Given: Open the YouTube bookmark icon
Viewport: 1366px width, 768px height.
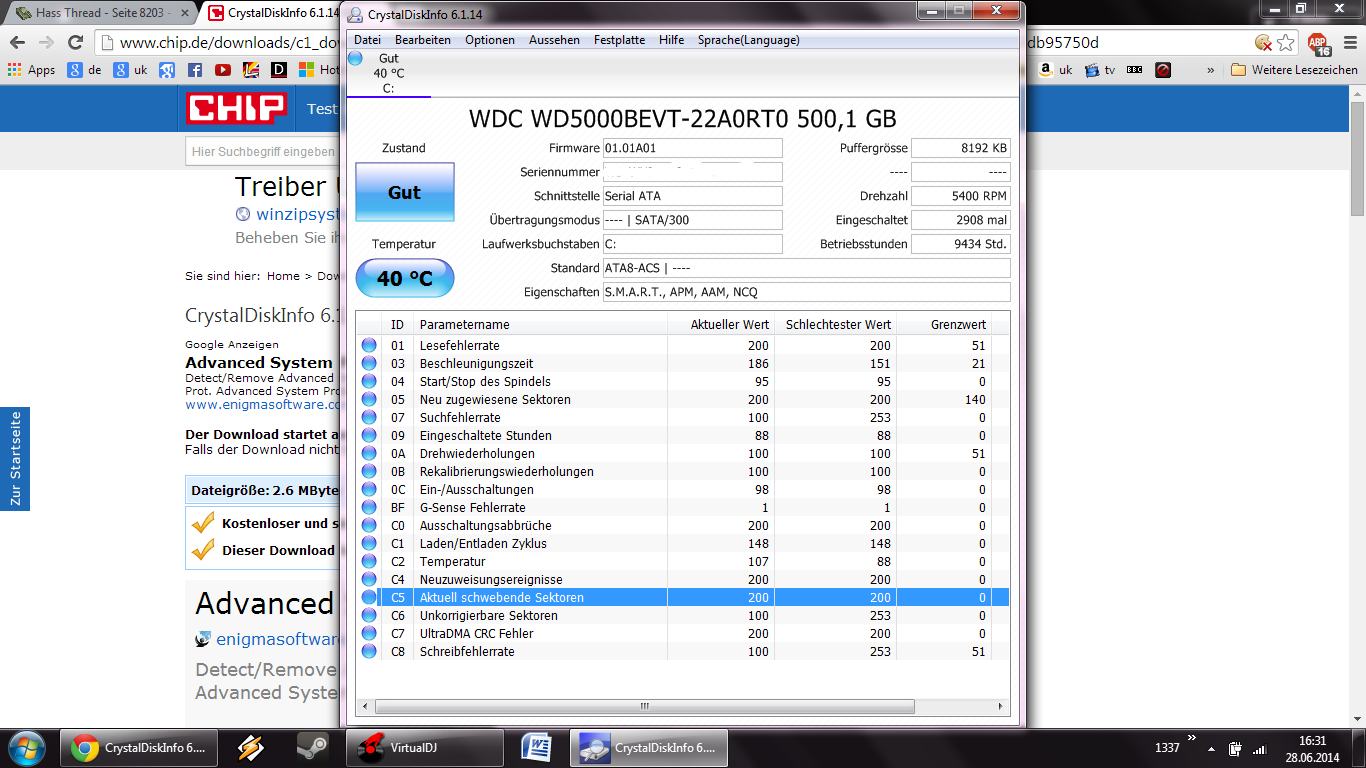Looking at the screenshot, I should (223, 70).
